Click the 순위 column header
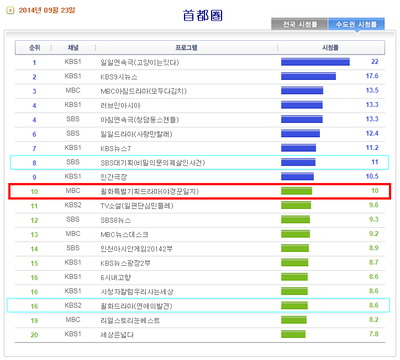The image size is (400, 360). tap(34, 48)
